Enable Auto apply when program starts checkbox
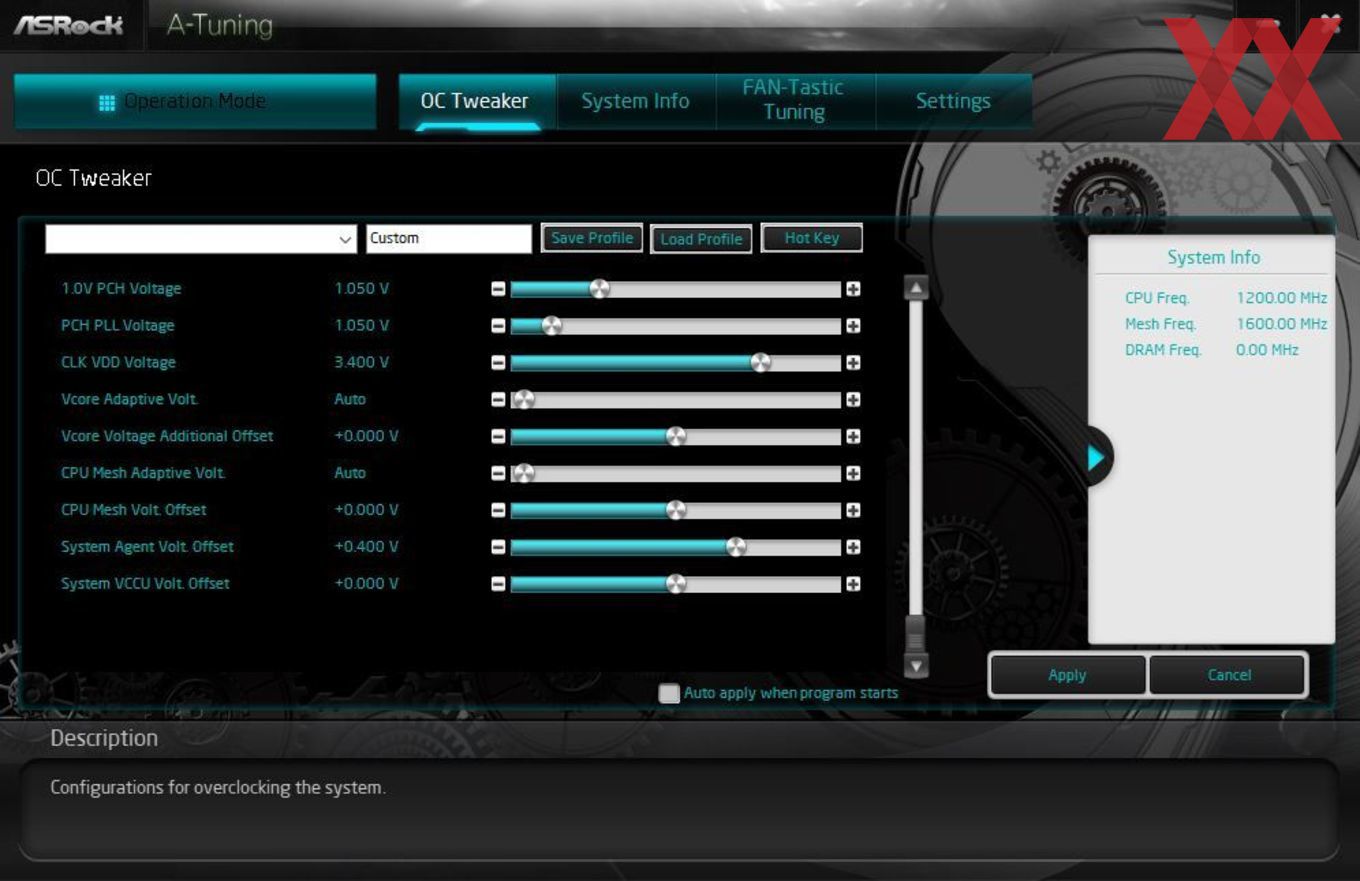This screenshot has width=1360, height=881. (669, 693)
